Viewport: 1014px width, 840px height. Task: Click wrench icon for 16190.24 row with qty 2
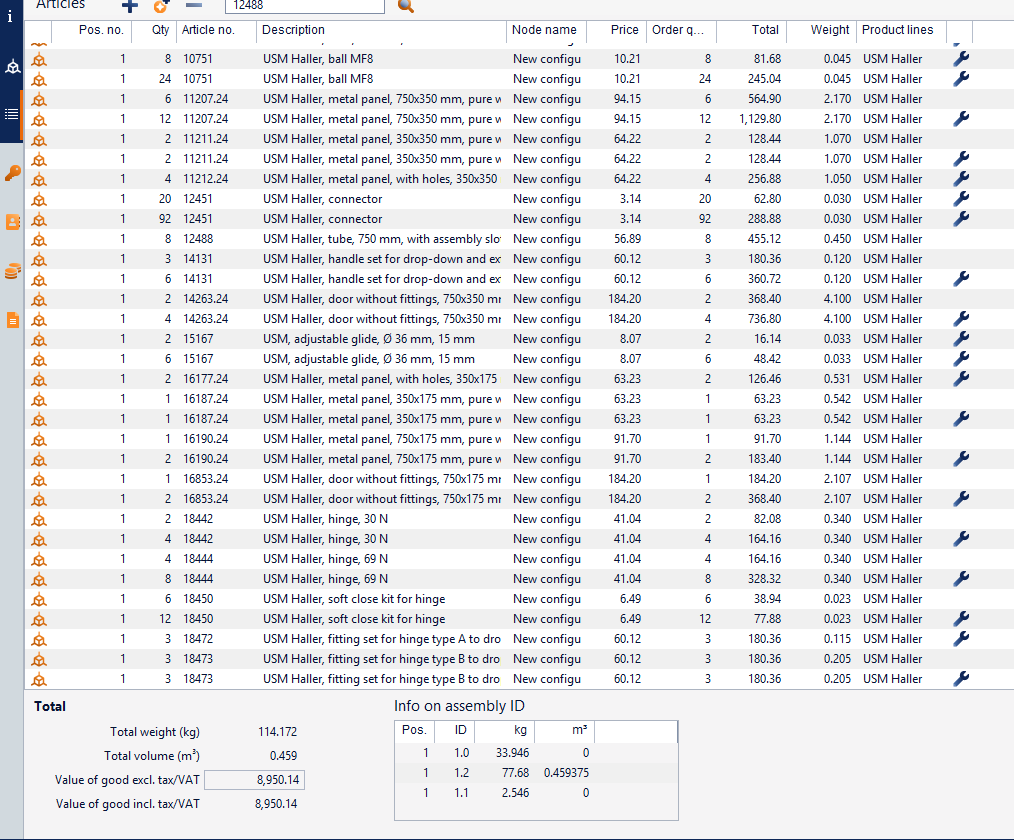[961, 459]
